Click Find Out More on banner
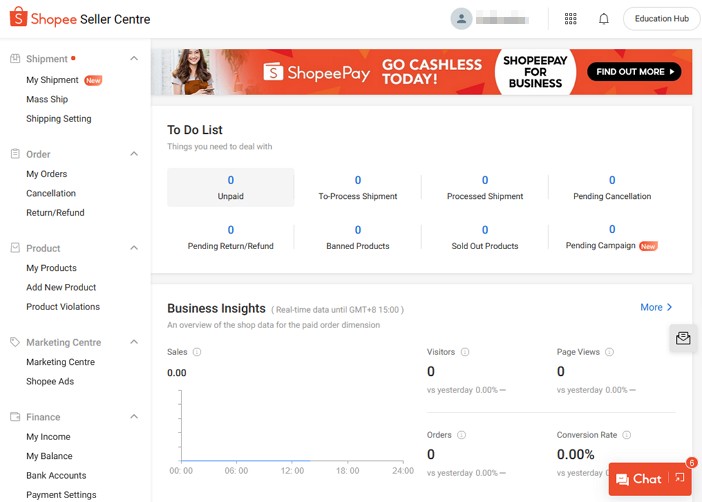702x502 pixels. [634, 72]
